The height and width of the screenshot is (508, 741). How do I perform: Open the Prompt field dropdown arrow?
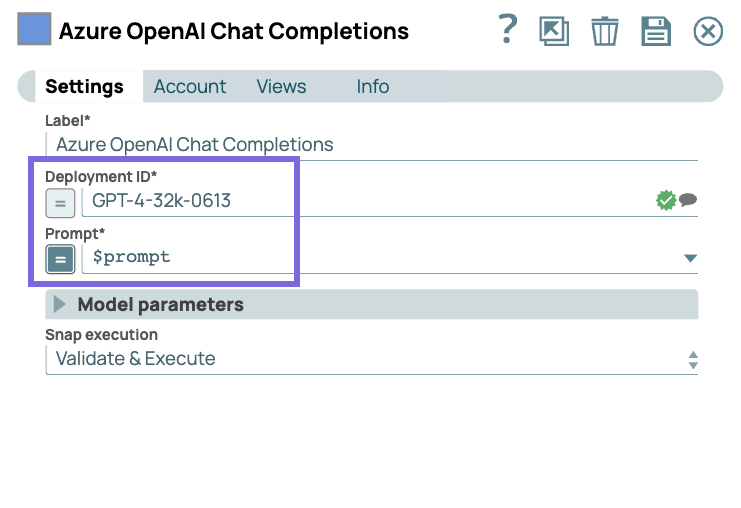pyautogui.click(x=689, y=258)
